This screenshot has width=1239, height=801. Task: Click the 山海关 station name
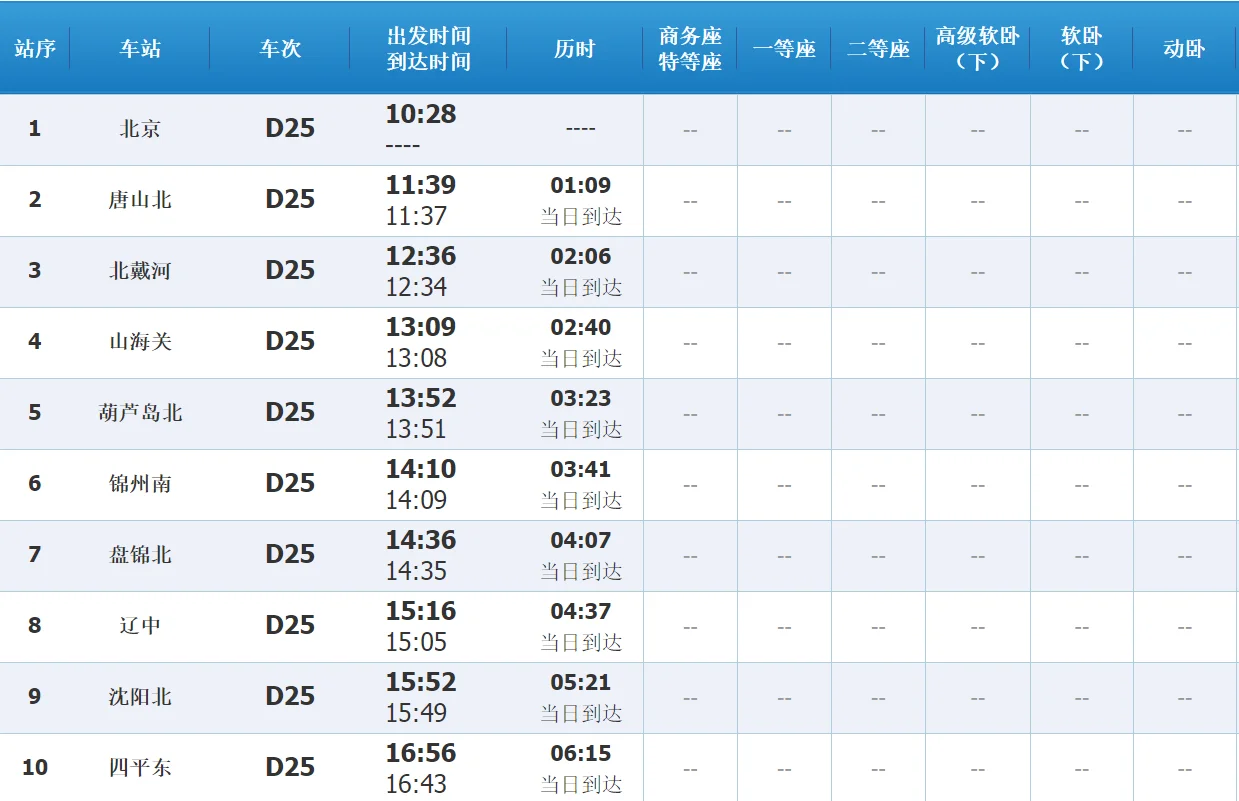click(139, 342)
